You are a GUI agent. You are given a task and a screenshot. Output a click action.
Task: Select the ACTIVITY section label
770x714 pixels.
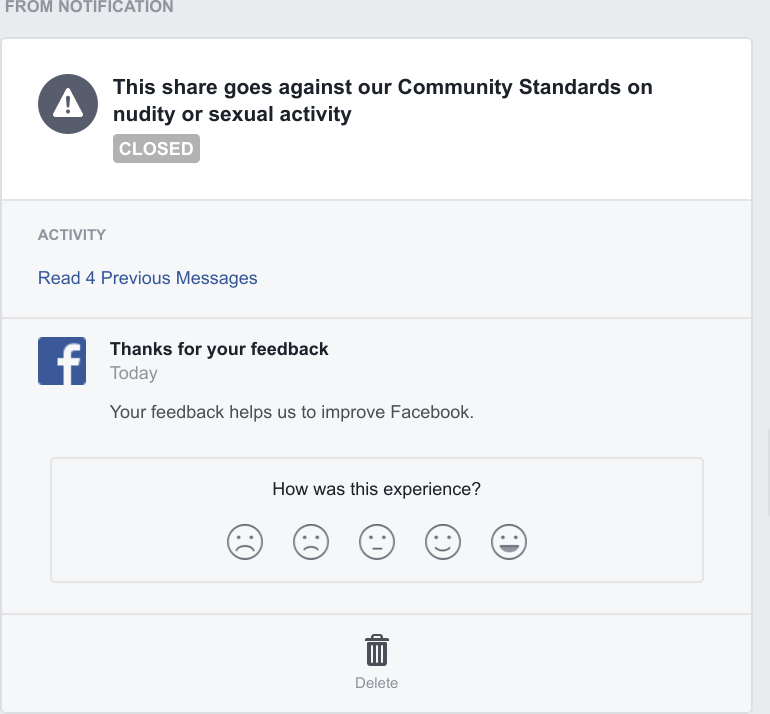pos(72,235)
